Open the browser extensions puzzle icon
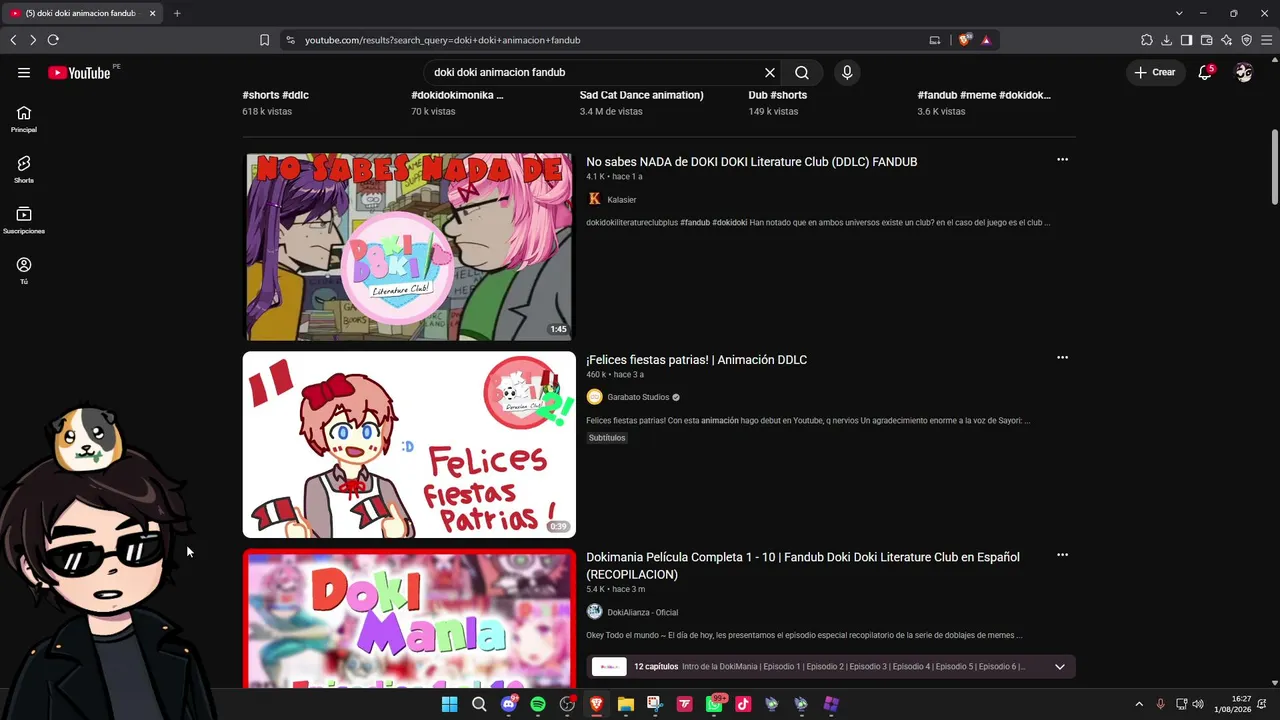Image resolution: width=1280 pixels, height=720 pixels. pyautogui.click(x=1147, y=40)
